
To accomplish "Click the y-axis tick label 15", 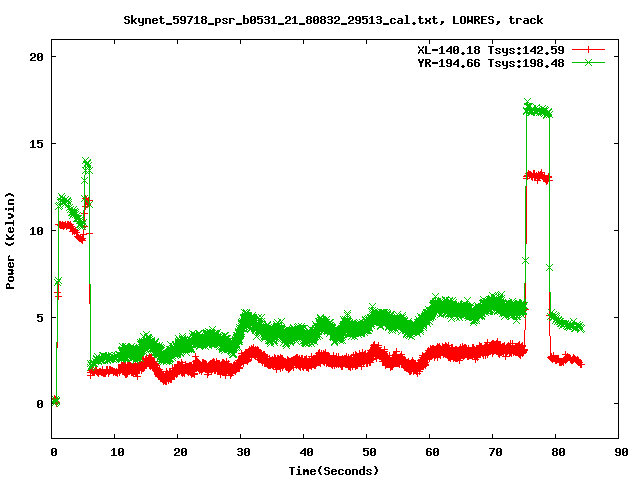I will pos(36,144).
